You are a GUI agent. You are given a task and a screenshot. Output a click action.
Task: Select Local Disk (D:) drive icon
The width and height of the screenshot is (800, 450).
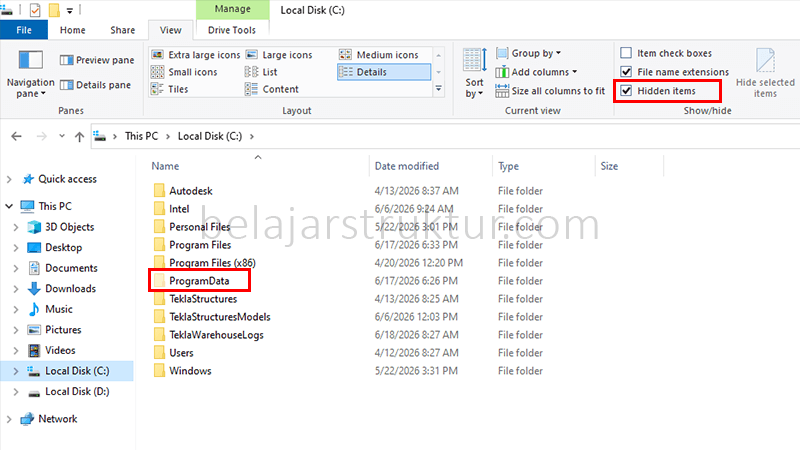coord(34,392)
